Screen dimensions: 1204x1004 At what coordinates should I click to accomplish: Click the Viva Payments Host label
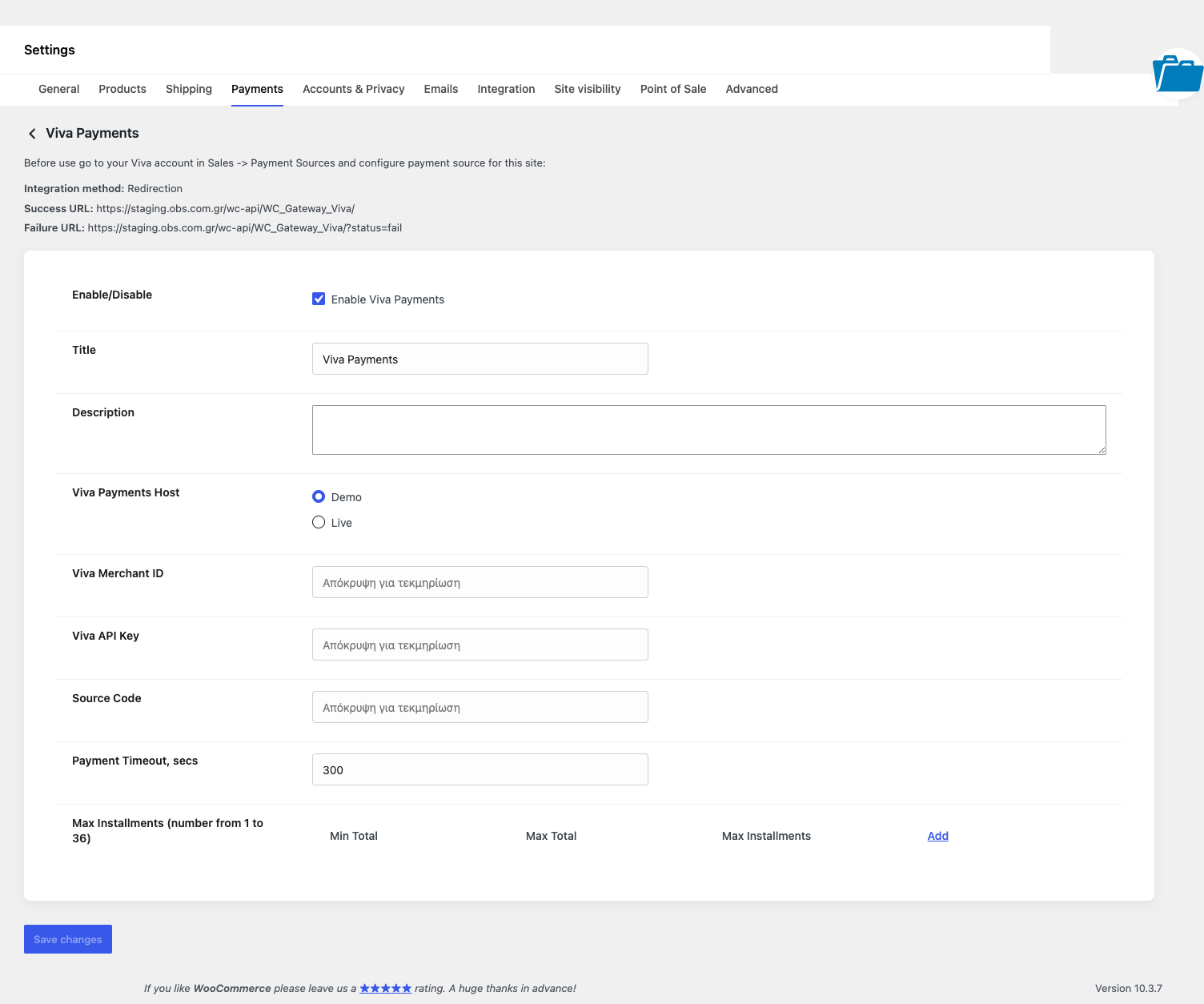pyautogui.click(x=126, y=492)
